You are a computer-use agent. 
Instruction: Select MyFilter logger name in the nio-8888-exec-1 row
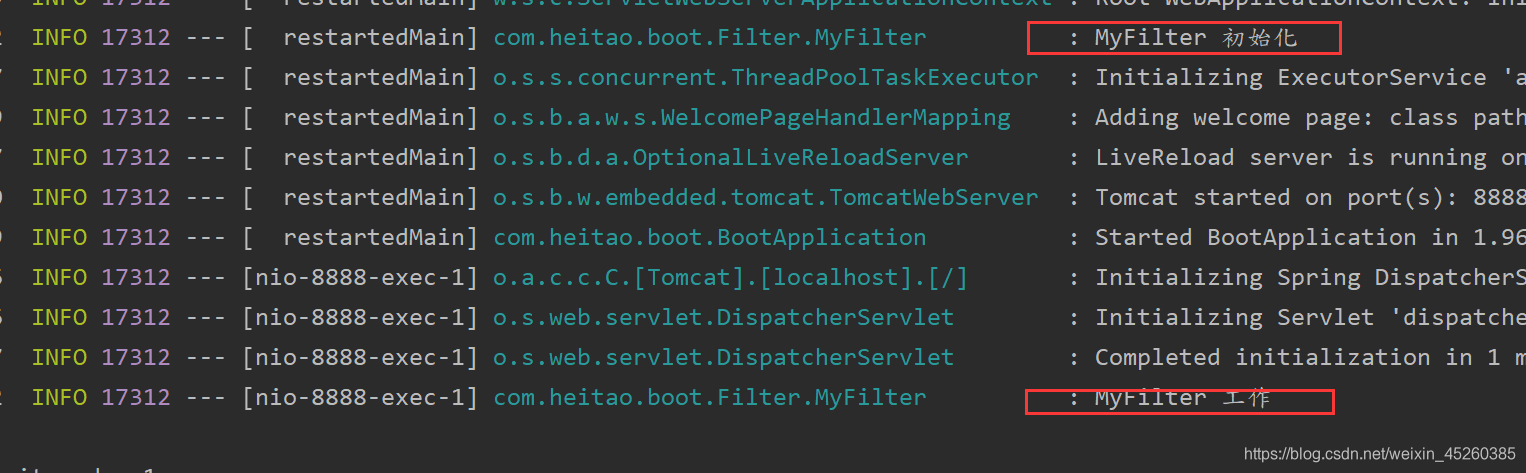[x=710, y=398]
